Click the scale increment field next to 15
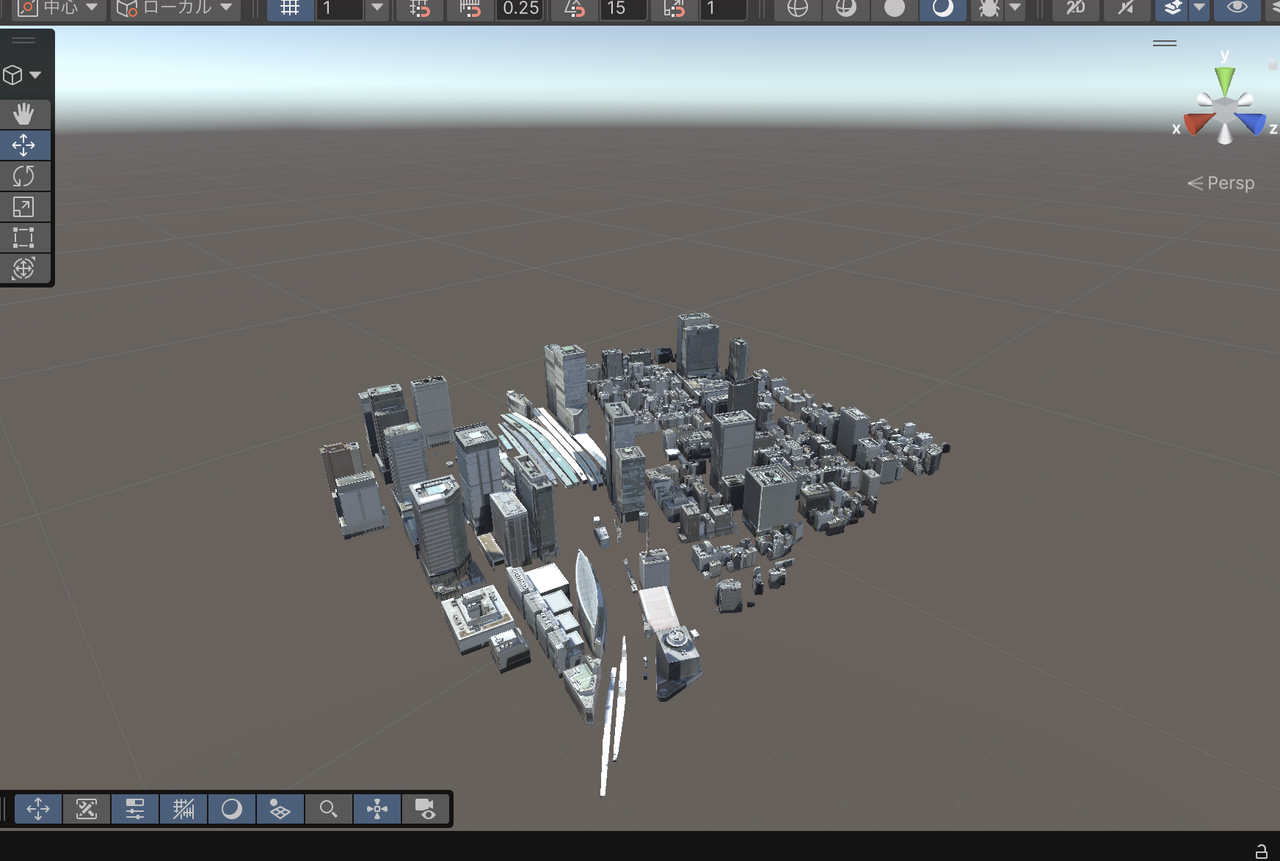 723,9
